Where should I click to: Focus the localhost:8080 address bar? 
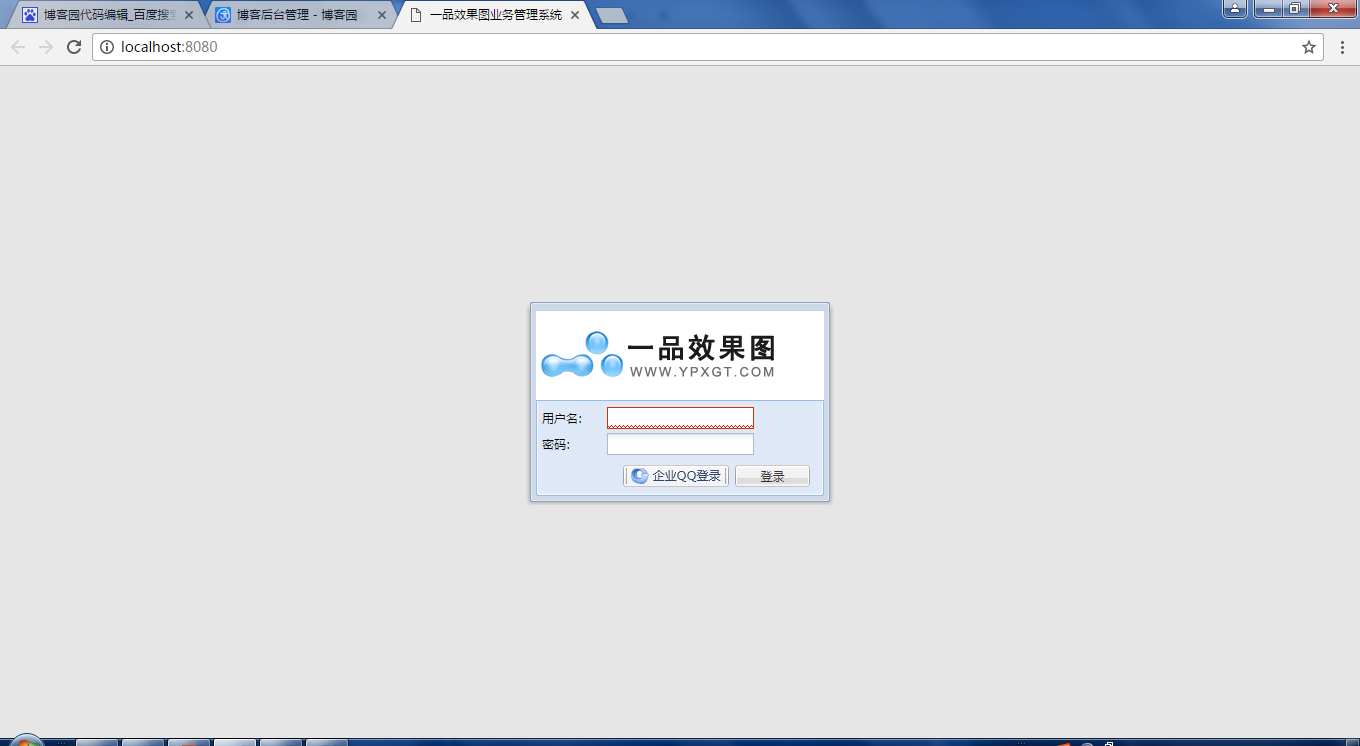click(x=708, y=47)
